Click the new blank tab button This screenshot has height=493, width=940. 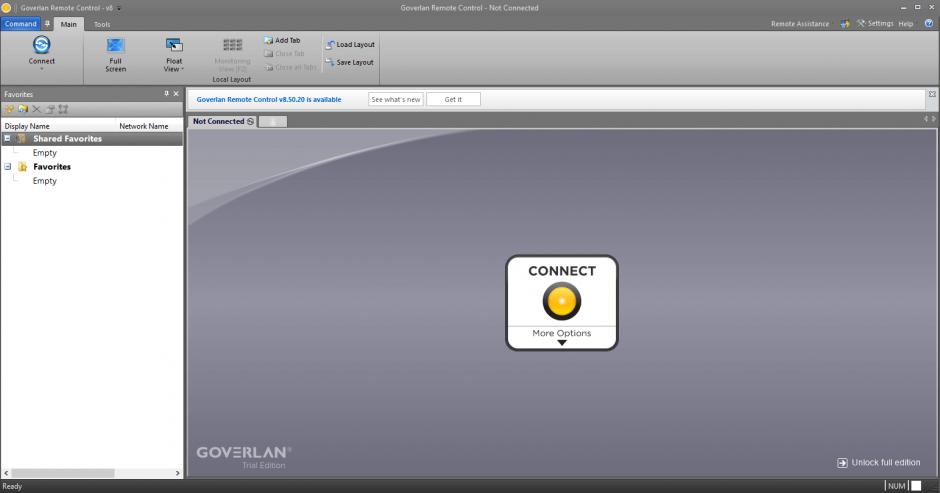pos(273,122)
